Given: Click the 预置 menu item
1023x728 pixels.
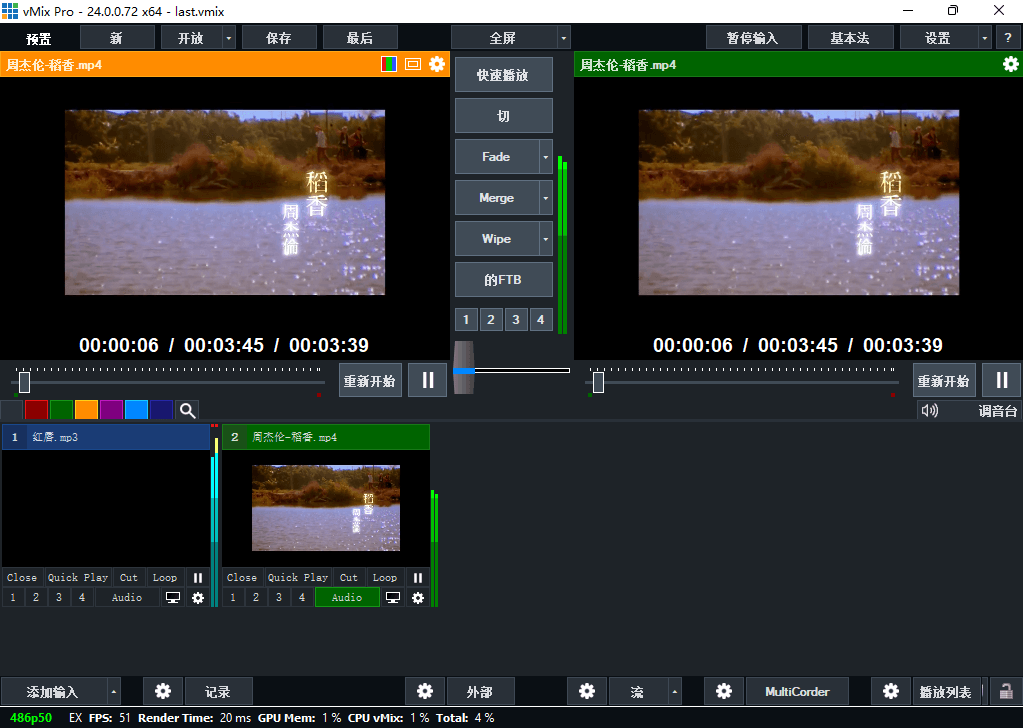Looking at the screenshot, I should click(38, 38).
